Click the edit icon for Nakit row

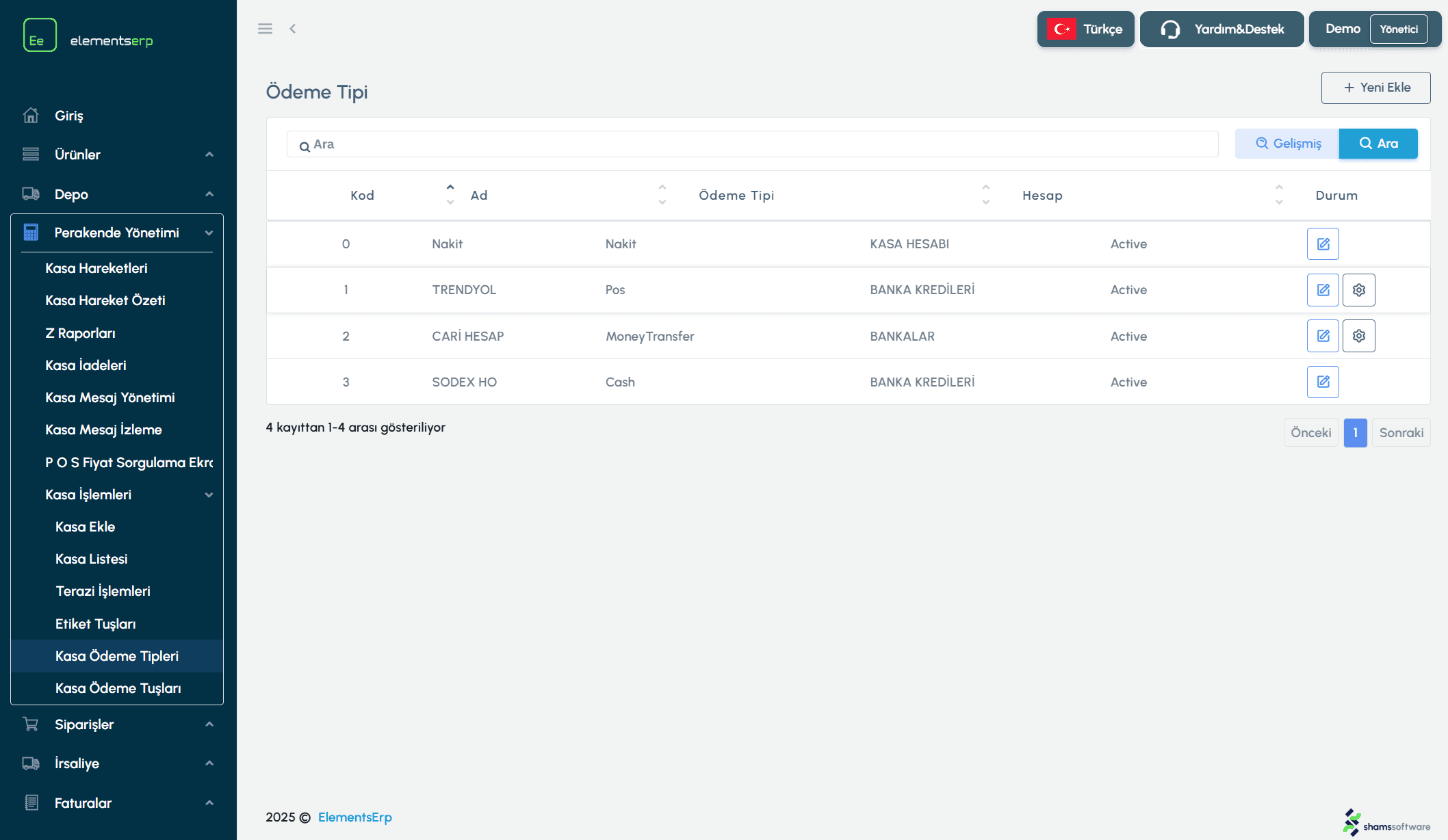[1323, 244]
